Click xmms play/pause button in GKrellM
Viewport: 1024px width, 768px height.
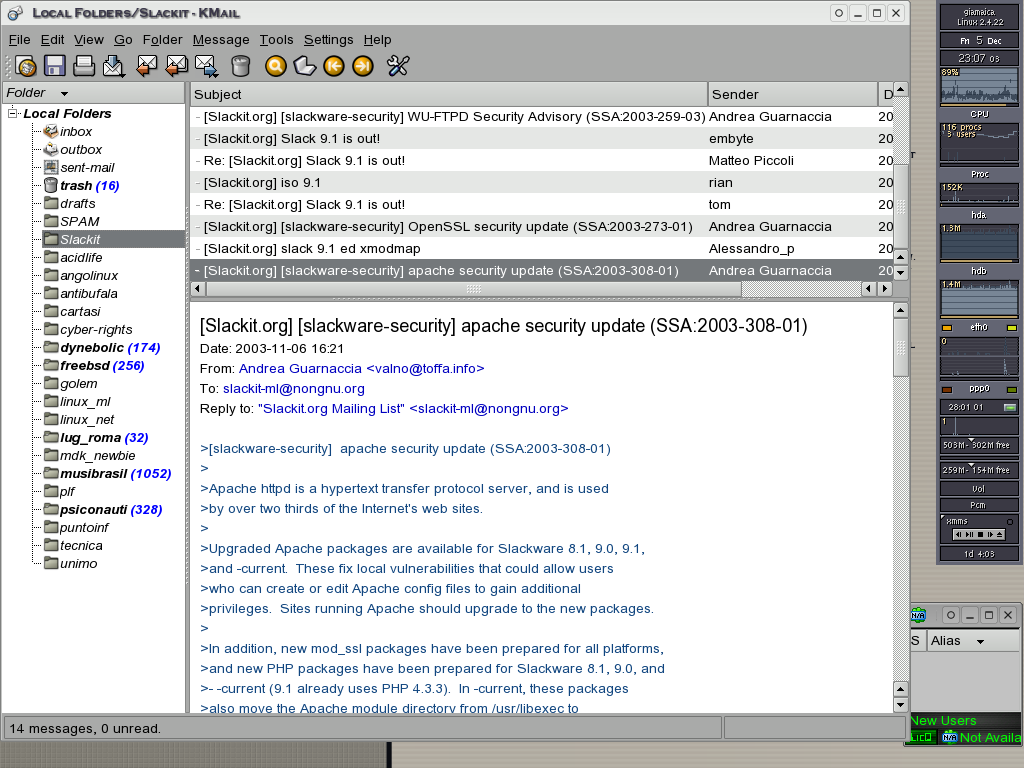coord(969,534)
